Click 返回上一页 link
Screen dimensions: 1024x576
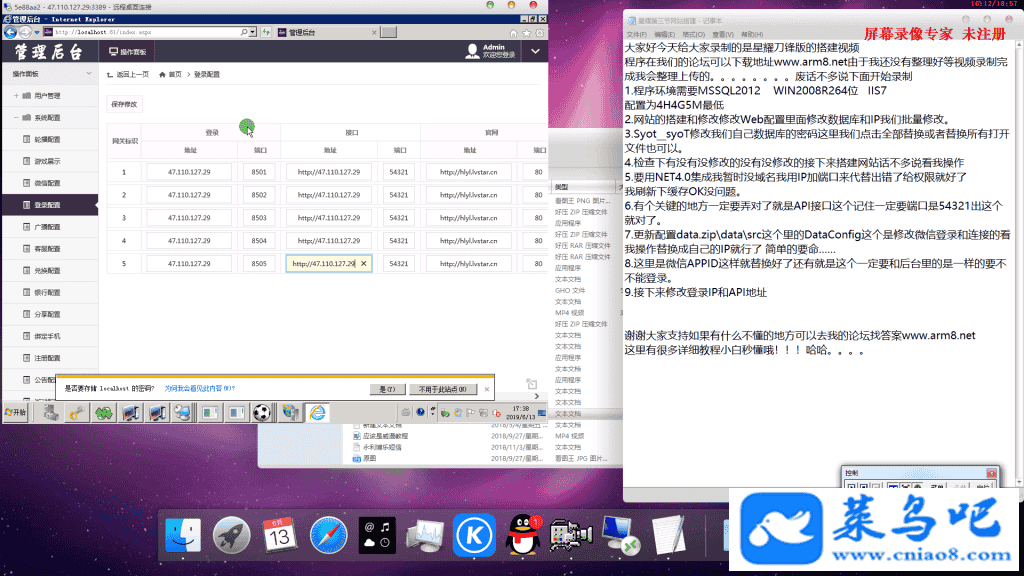click(x=130, y=74)
